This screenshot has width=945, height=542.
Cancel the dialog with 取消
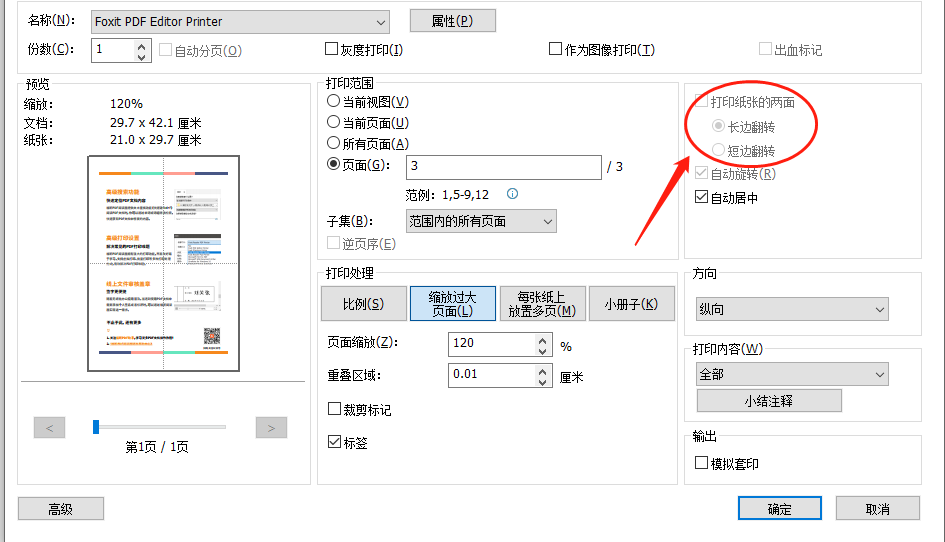[x=878, y=508]
